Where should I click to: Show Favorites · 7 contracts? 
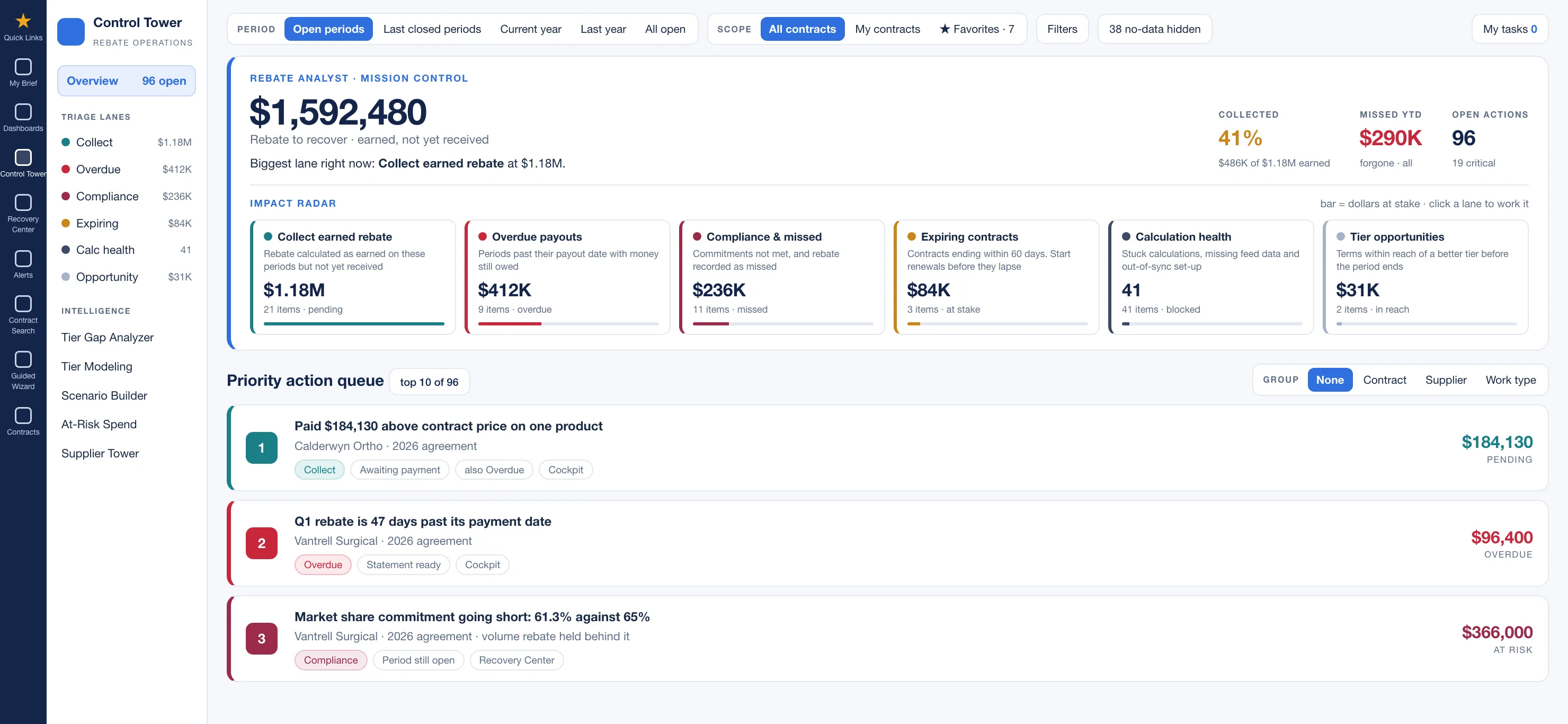[x=976, y=29]
